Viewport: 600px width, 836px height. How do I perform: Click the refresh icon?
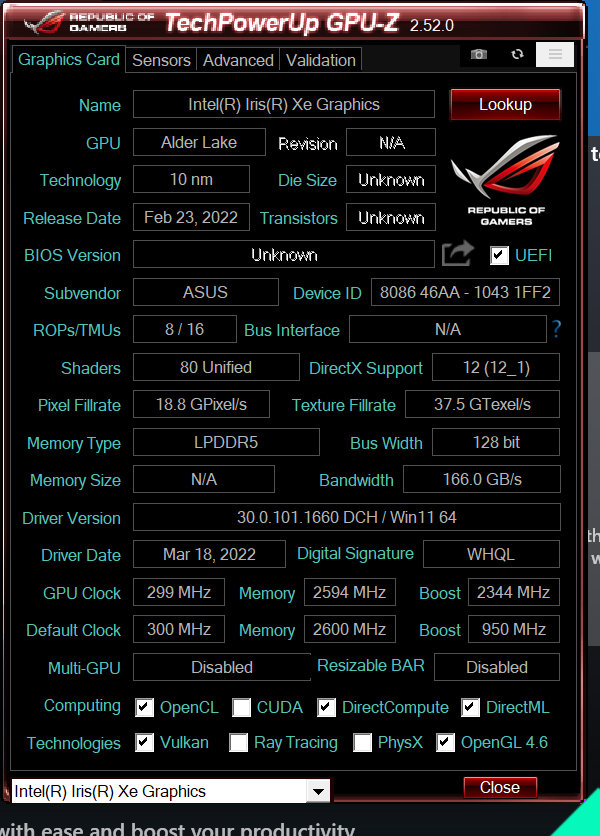click(517, 54)
